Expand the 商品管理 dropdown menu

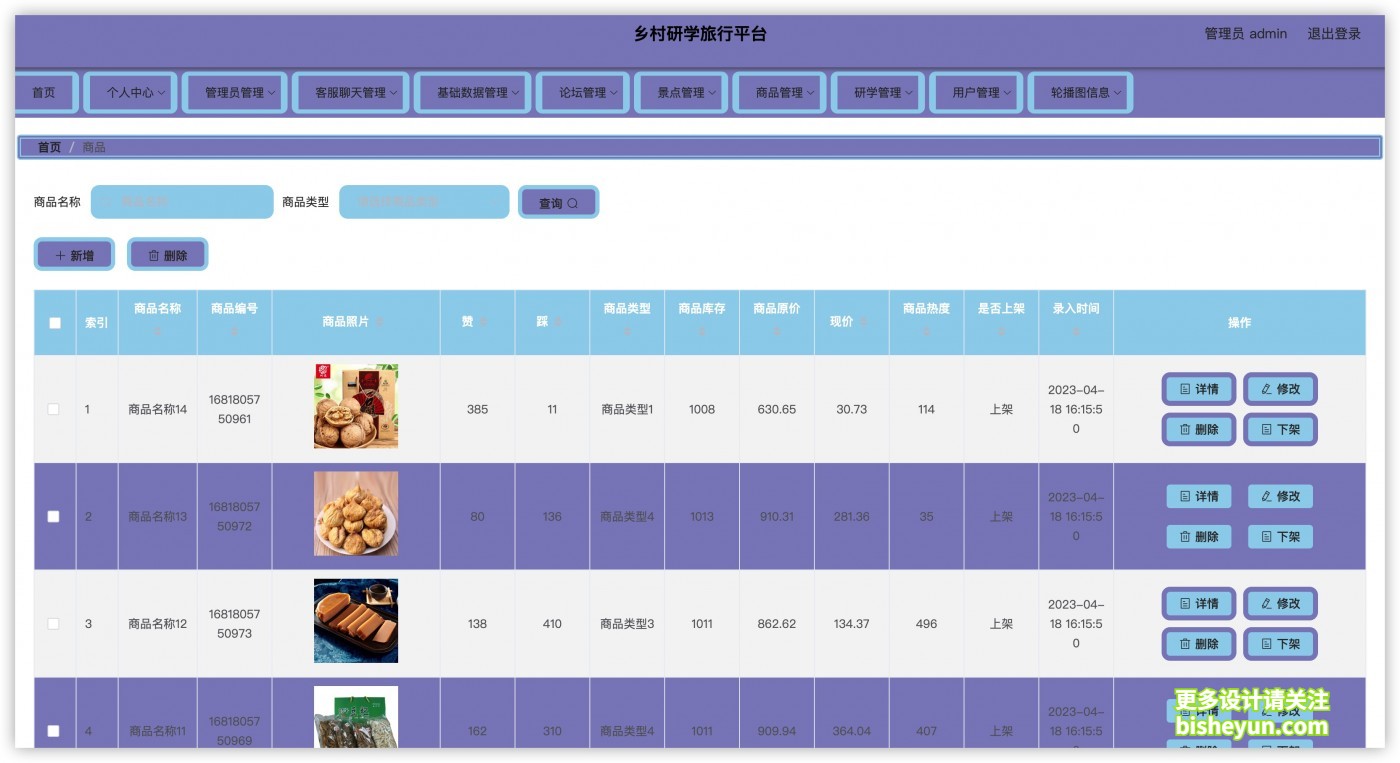pos(779,93)
